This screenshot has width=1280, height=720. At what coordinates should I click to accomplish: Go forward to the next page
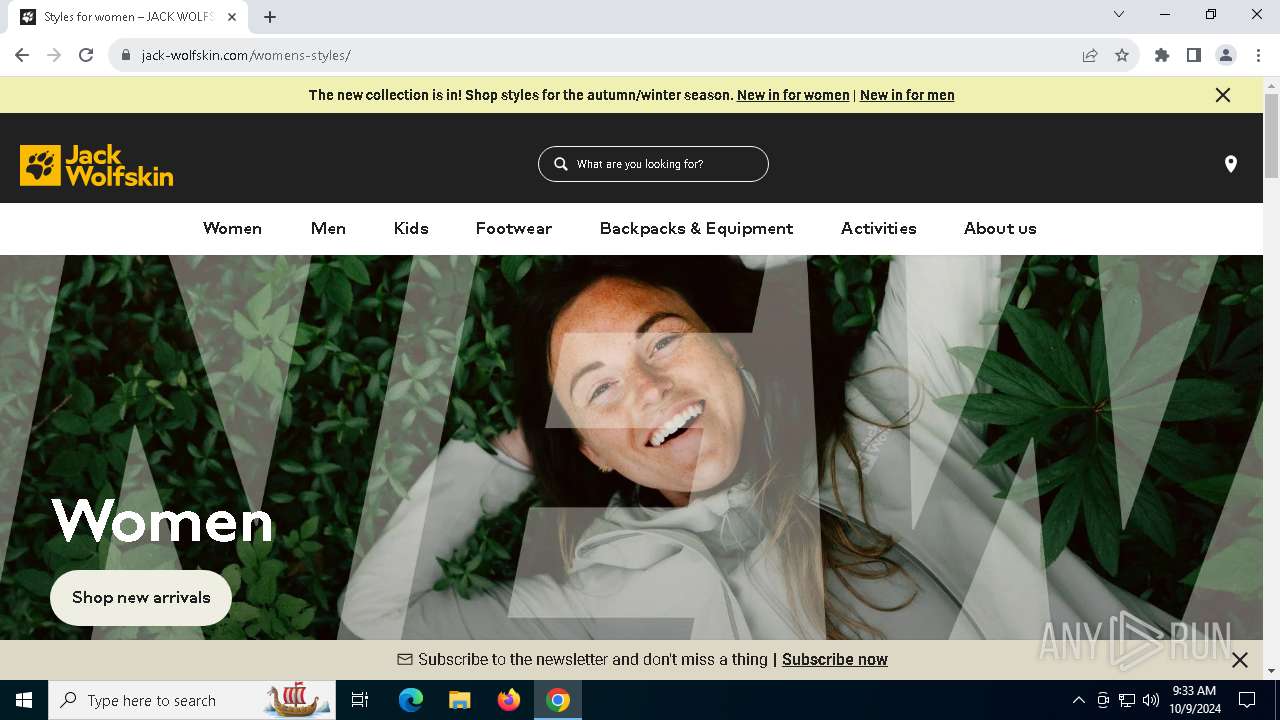(x=54, y=55)
